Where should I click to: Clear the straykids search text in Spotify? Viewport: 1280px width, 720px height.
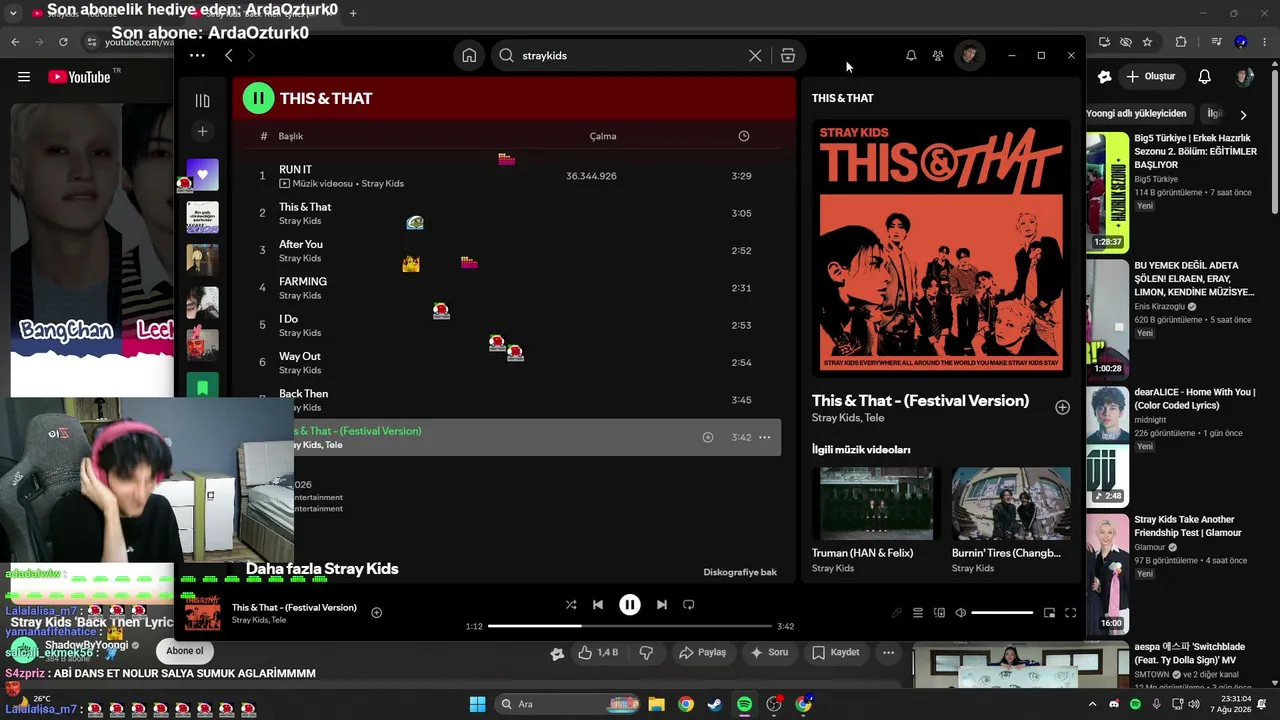pos(755,56)
